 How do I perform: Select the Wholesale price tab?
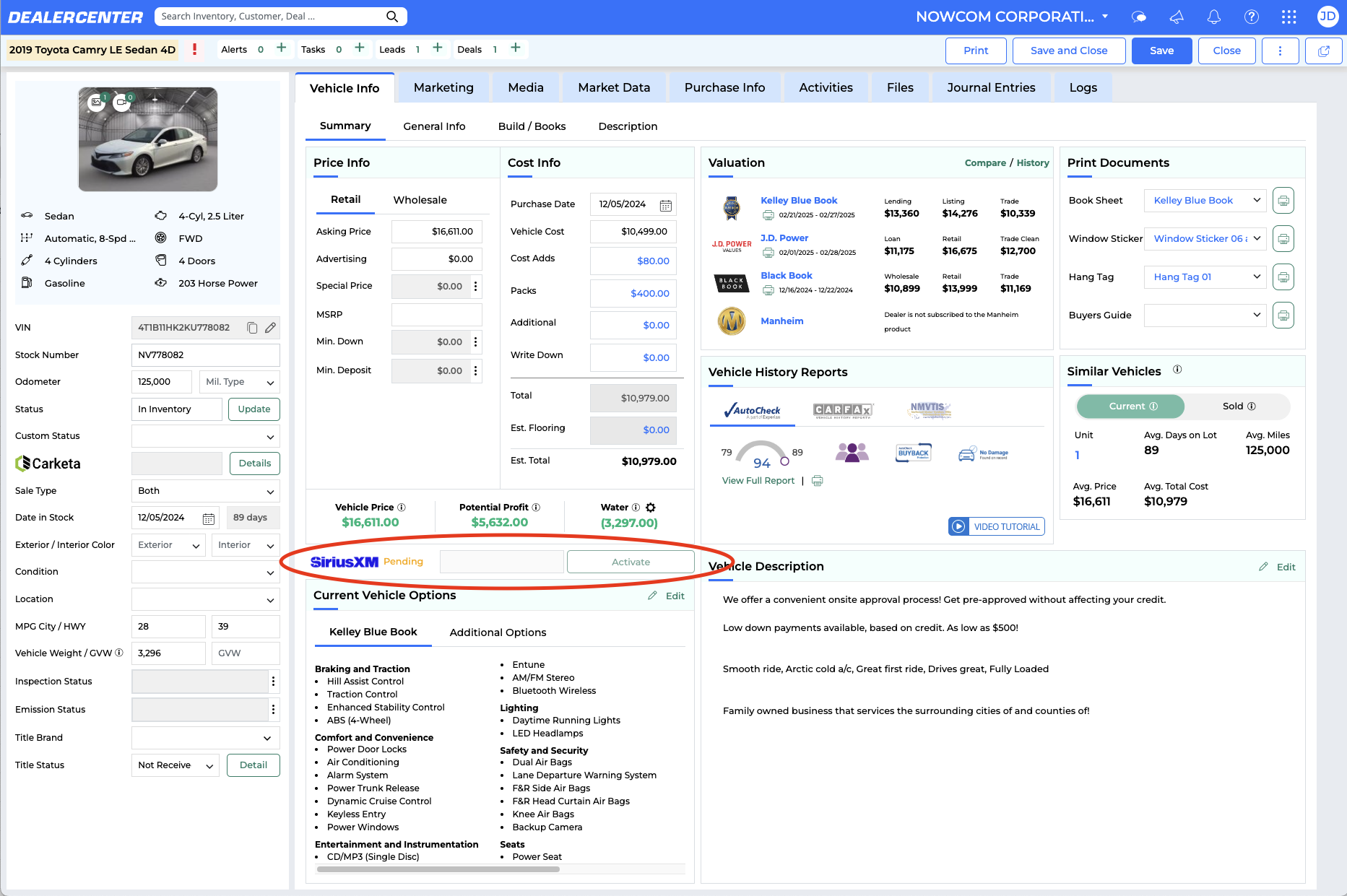420,200
